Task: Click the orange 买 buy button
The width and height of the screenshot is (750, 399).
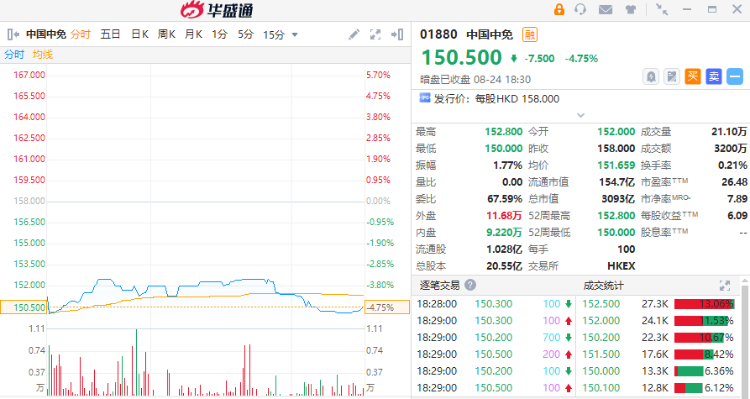Action: tap(693, 77)
